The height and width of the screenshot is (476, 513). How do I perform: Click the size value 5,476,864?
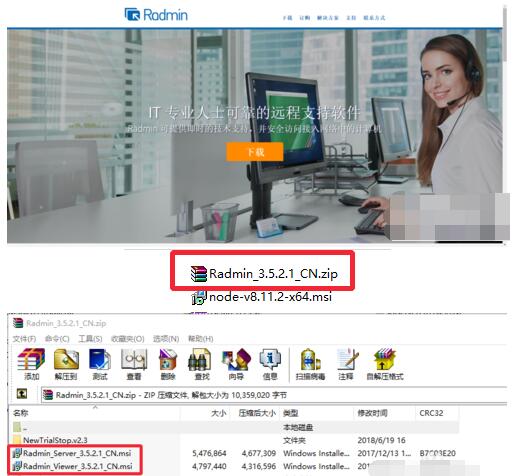pyautogui.click(x=209, y=453)
